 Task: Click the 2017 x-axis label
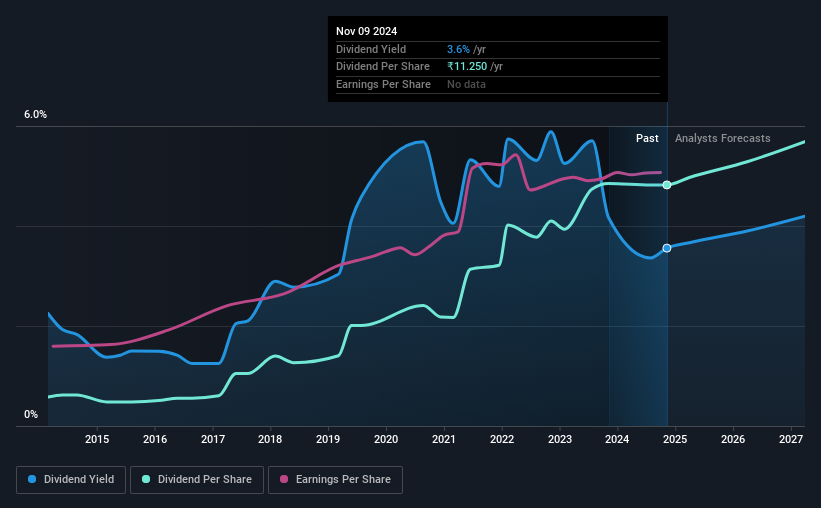tap(213, 439)
